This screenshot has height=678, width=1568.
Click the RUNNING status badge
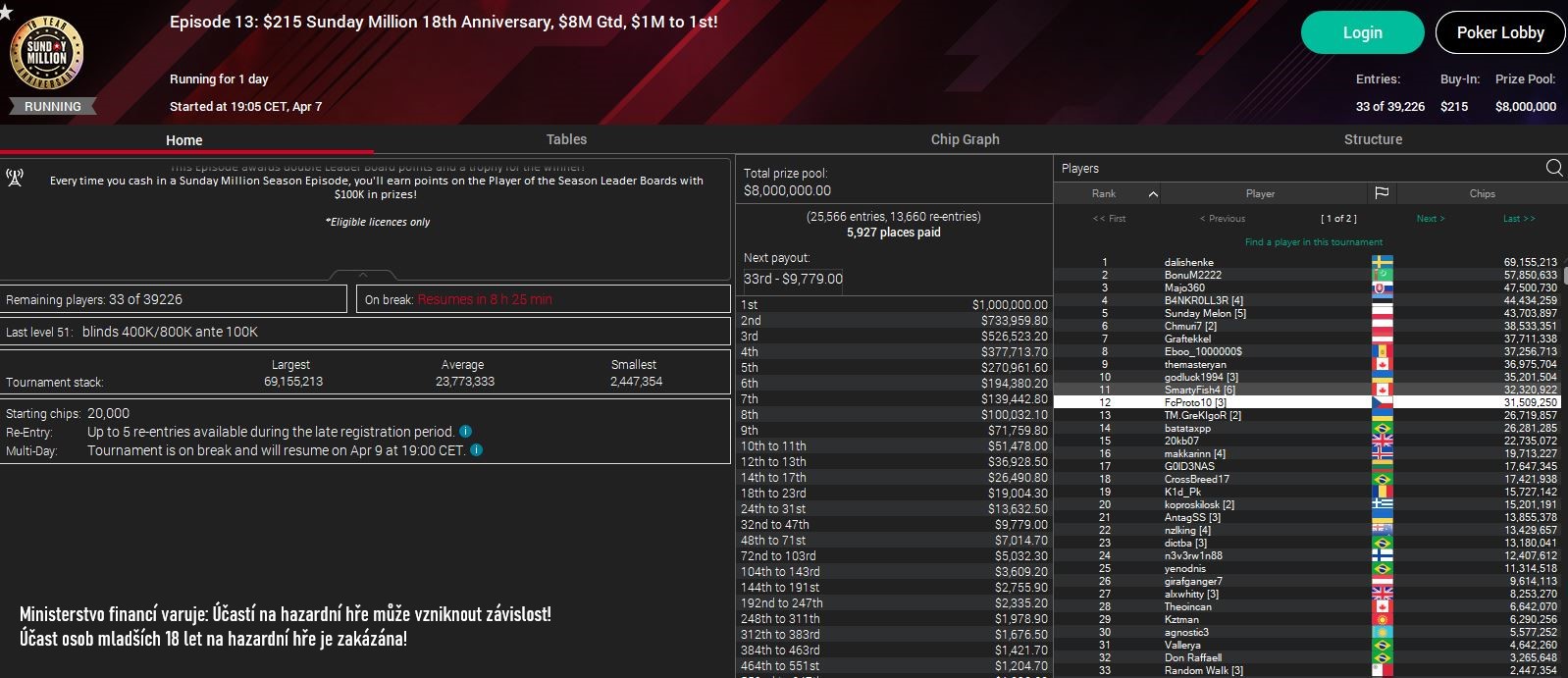pyautogui.click(x=53, y=106)
